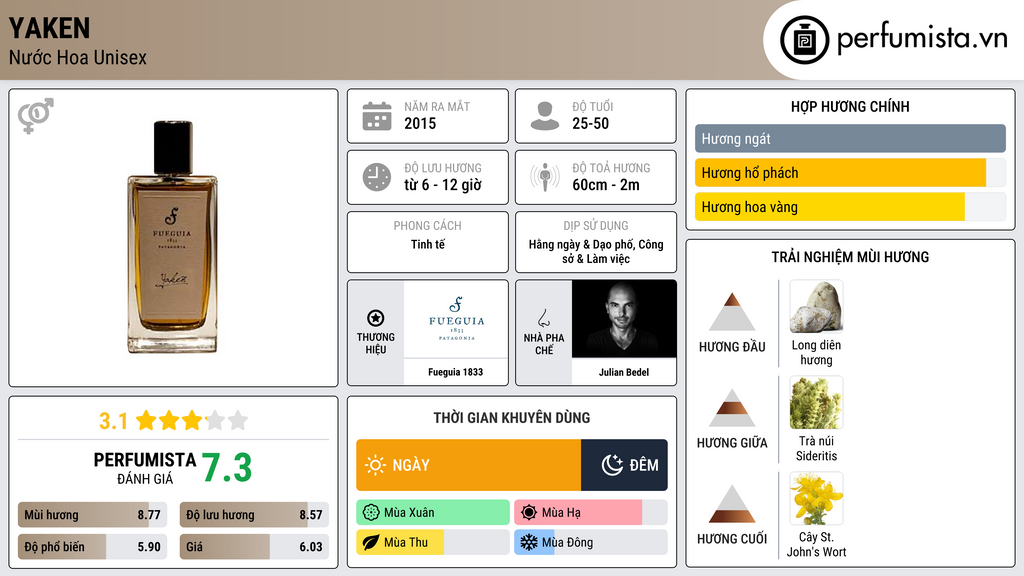Open the Long diên hương note image
This screenshot has width=1024, height=576.
[x=816, y=307]
